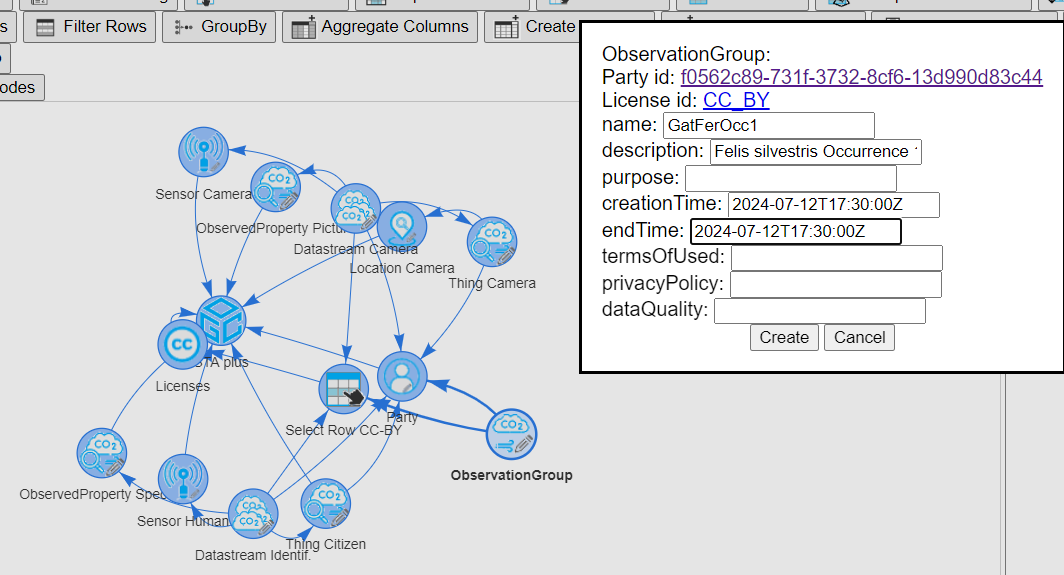
Task: Cancel the ObservationGroup dialog
Action: [x=859, y=337]
